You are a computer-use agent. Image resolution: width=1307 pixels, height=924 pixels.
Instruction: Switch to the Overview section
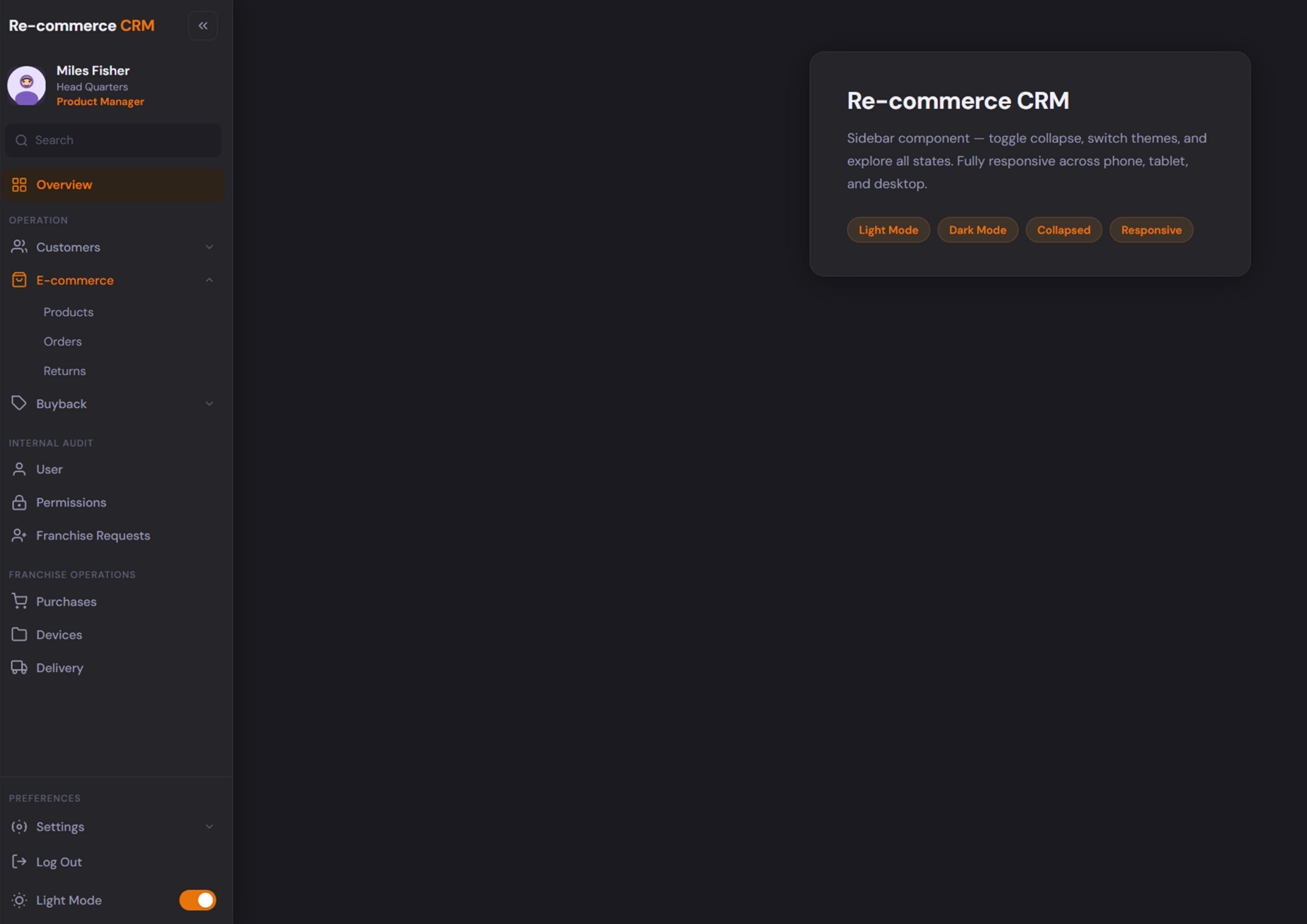64,184
